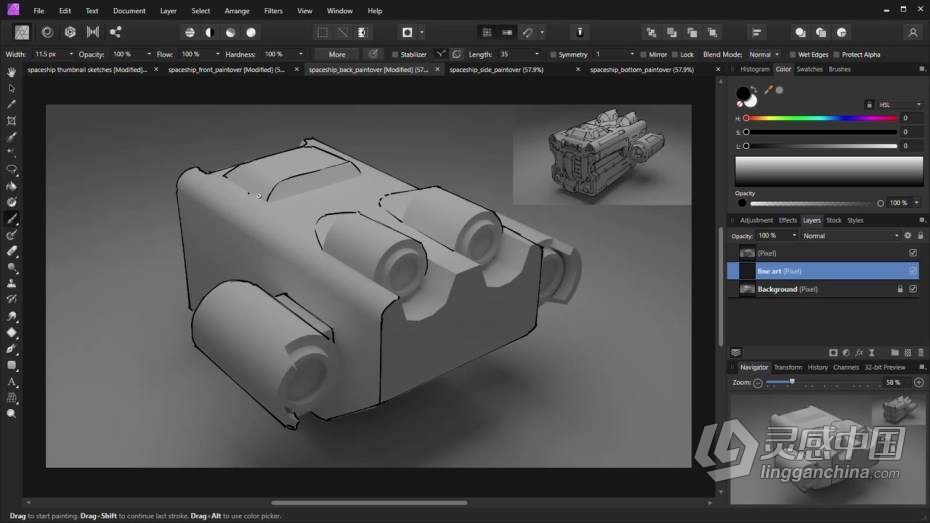Delete layer trash icon in Layers panel
The width and height of the screenshot is (930, 523).
pos(921,353)
